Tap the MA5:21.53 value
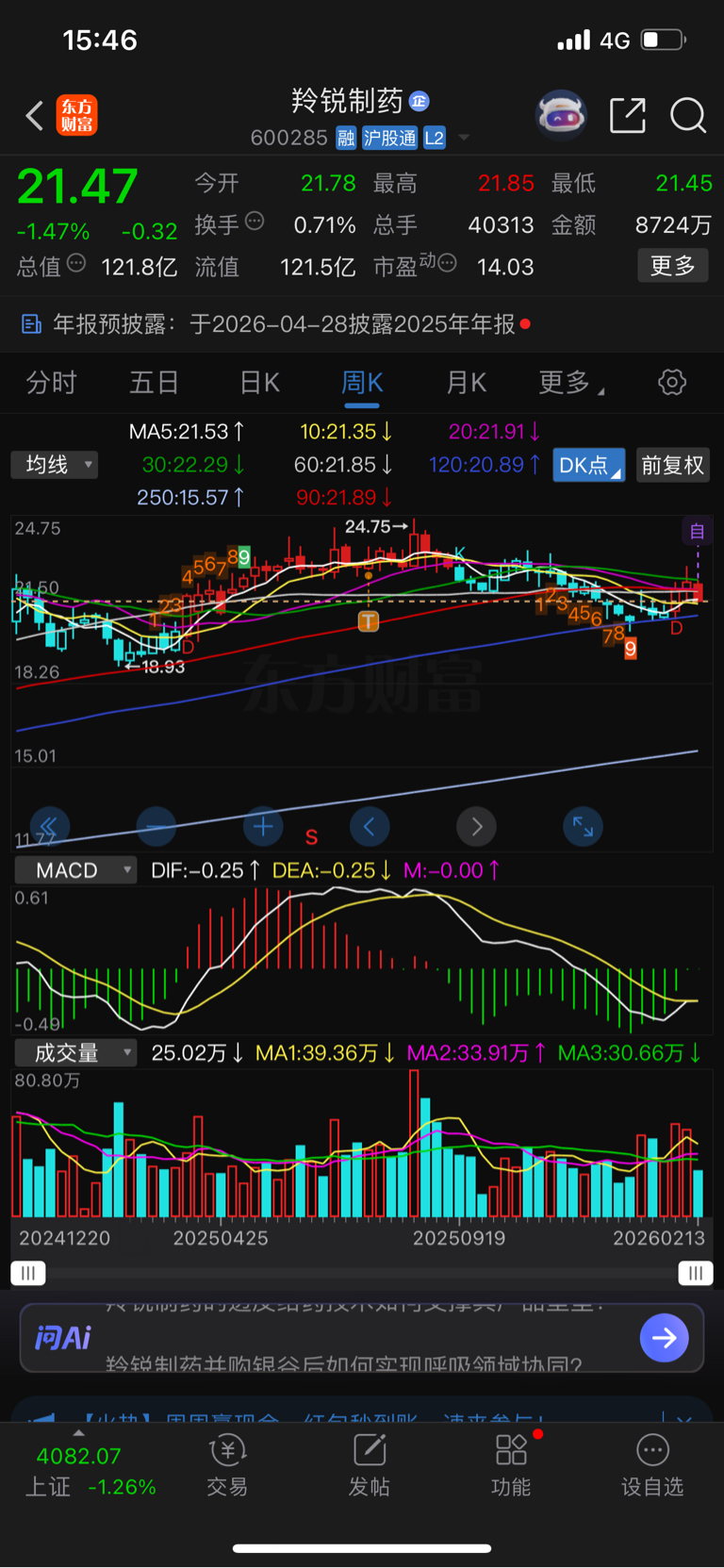The height and width of the screenshot is (1568, 724). [x=187, y=432]
